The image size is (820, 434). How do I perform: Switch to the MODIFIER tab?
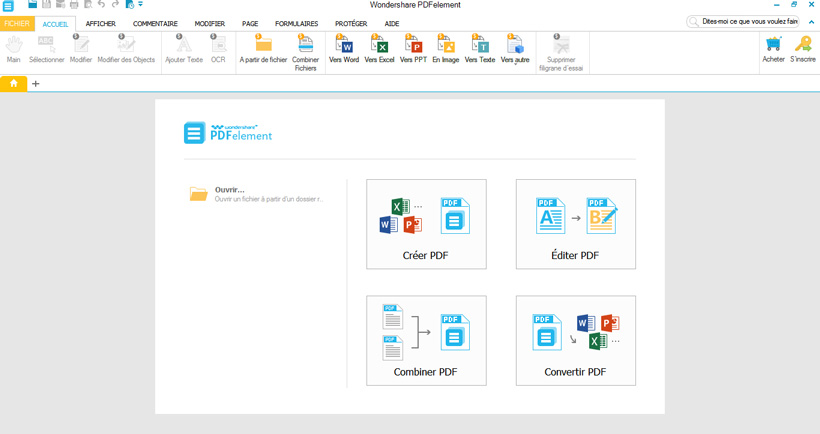pos(210,24)
